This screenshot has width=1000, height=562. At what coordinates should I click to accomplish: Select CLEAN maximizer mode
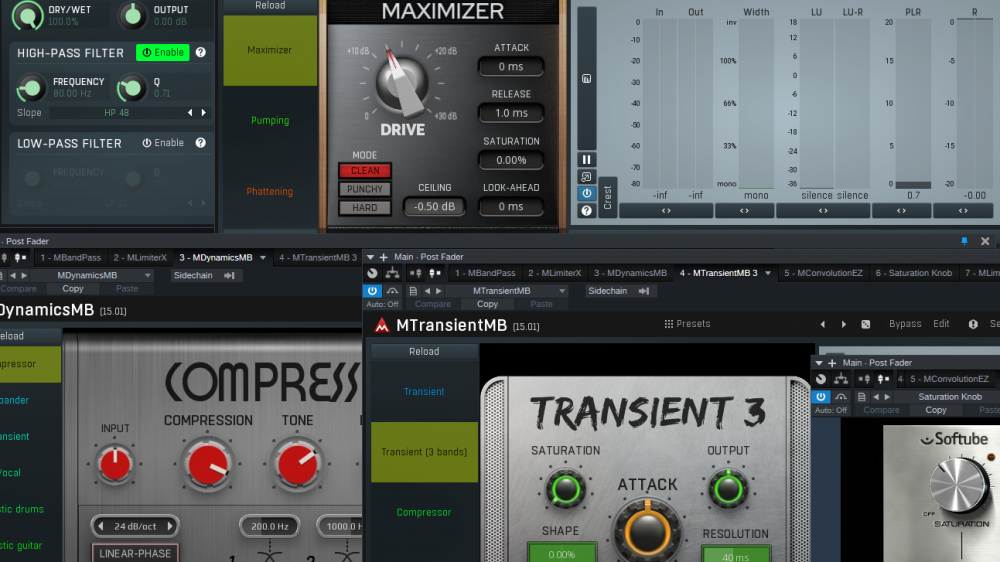tap(365, 171)
